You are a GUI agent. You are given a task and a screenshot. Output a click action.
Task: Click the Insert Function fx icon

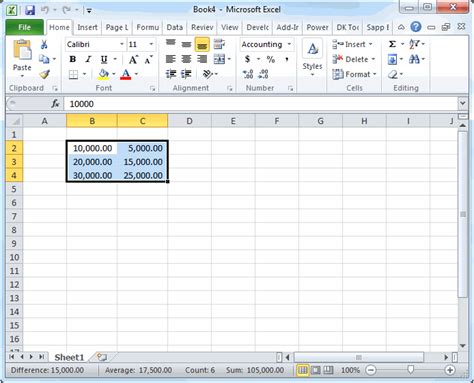tap(55, 104)
